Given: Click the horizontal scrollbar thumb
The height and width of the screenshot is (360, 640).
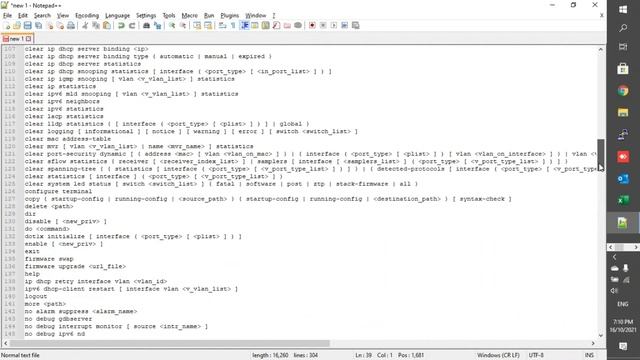Looking at the screenshot, I should coord(169,343).
